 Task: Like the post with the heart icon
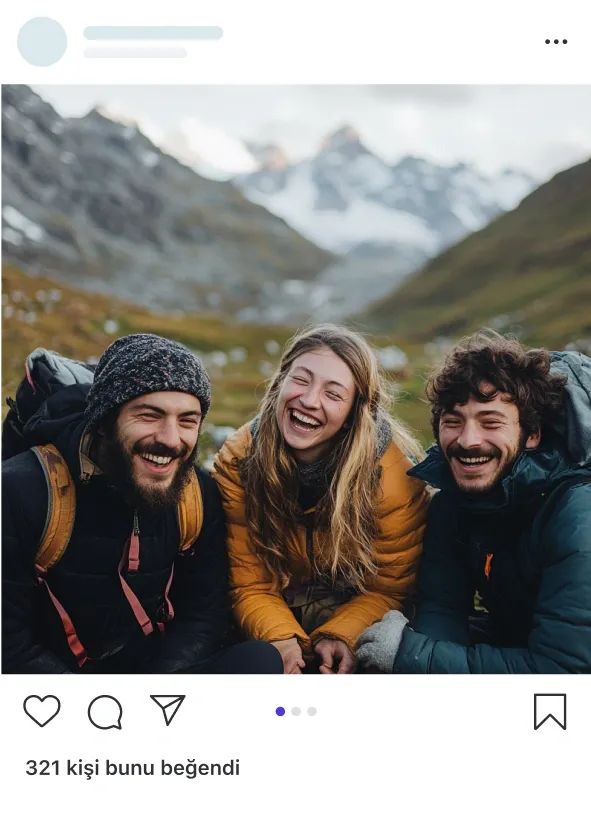click(42, 711)
